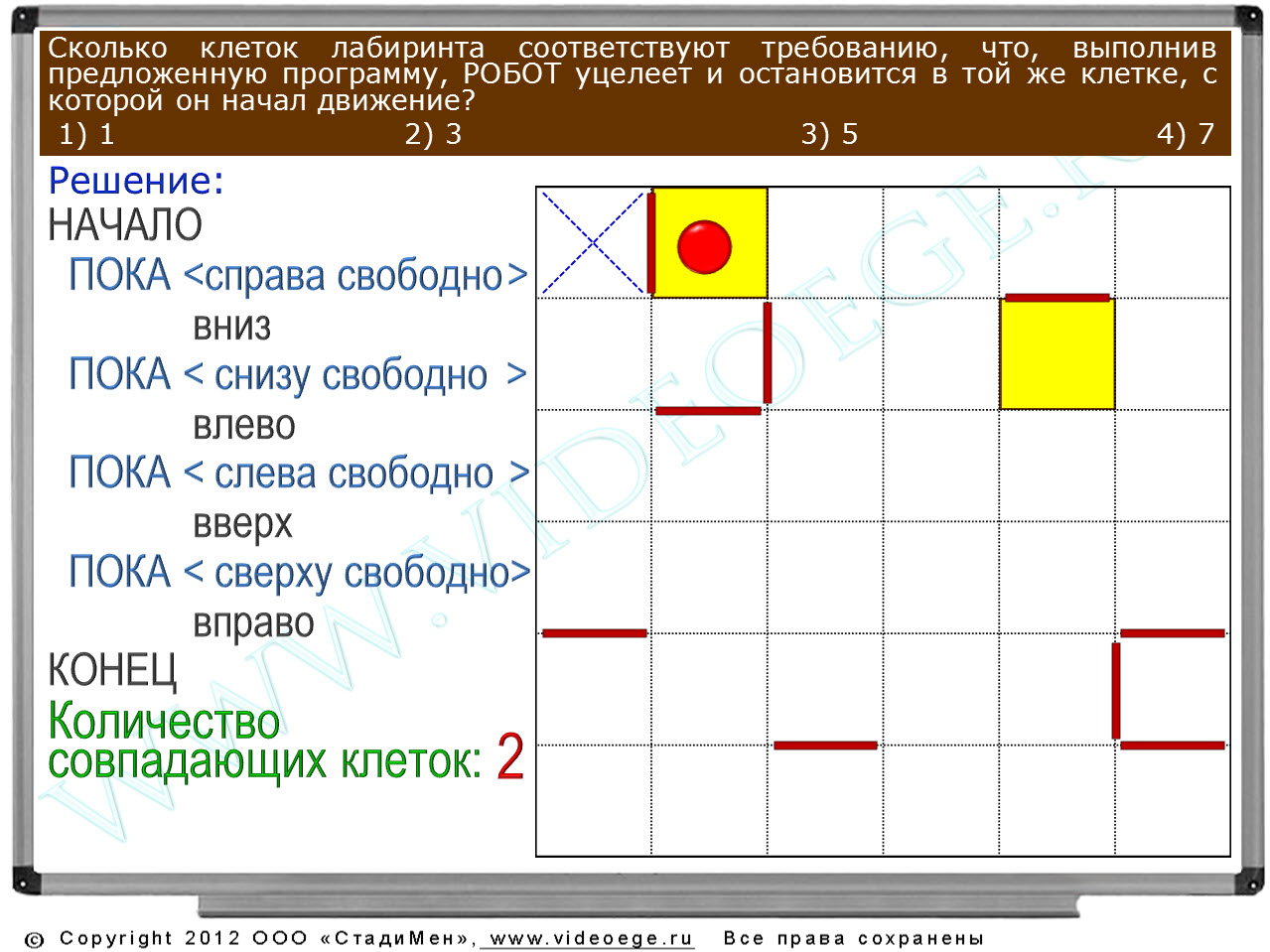The height and width of the screenshot is (952, 1270).
Task: Click the Все права сохранены text
Action: click(x=854, y=938)
